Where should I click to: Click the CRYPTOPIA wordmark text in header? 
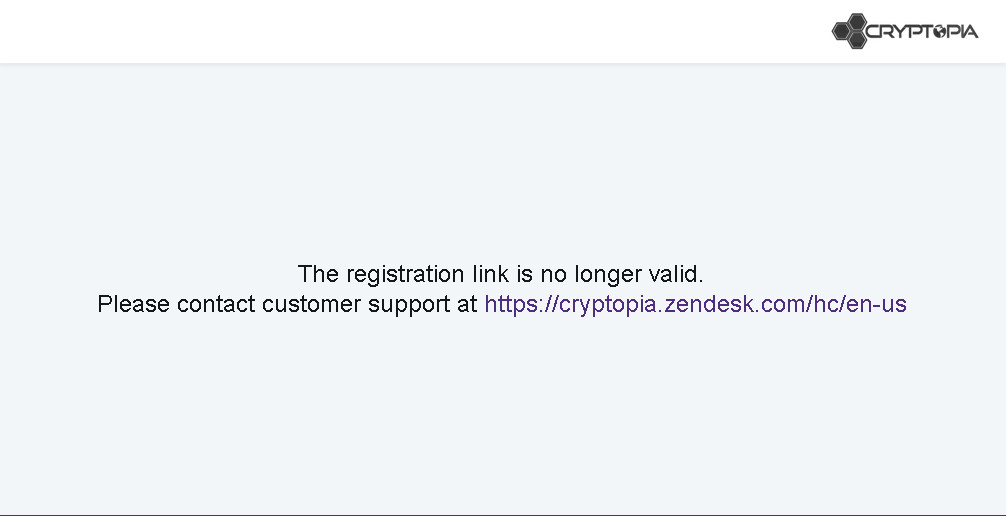click(x=922, y=31)
